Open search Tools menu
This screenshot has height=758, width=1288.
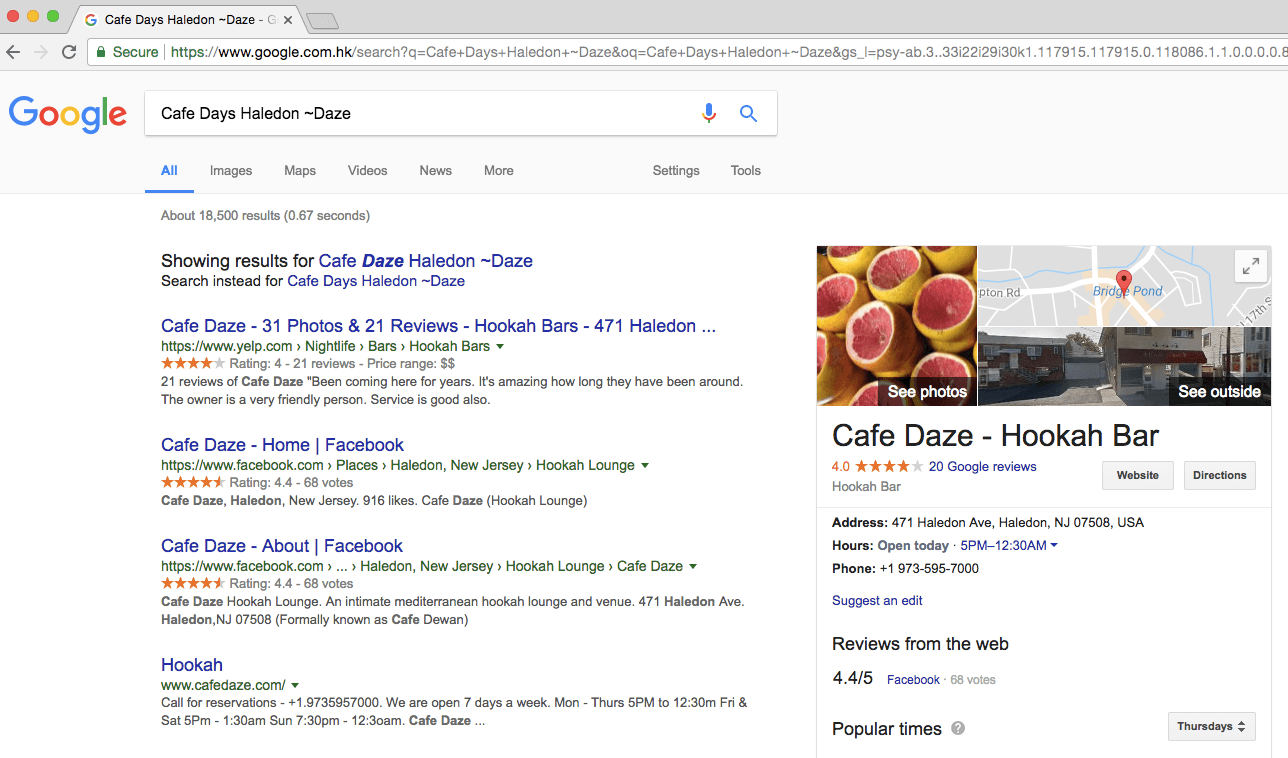pyautogui.click(x=746, y=170)
